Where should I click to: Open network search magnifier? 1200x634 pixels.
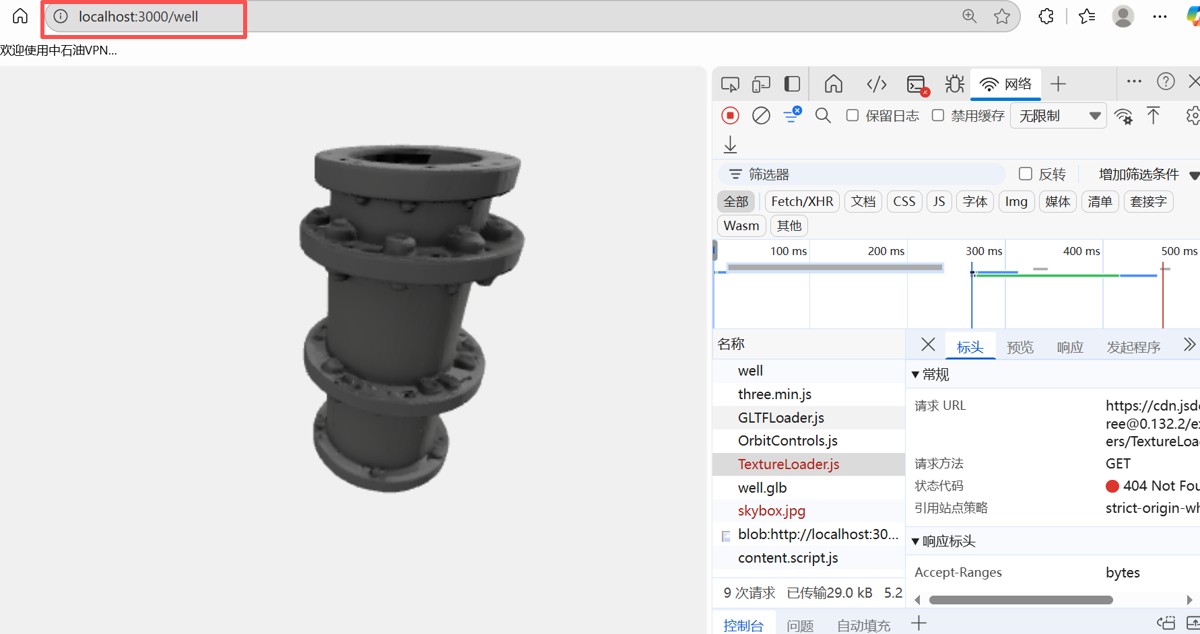[823, 116]
